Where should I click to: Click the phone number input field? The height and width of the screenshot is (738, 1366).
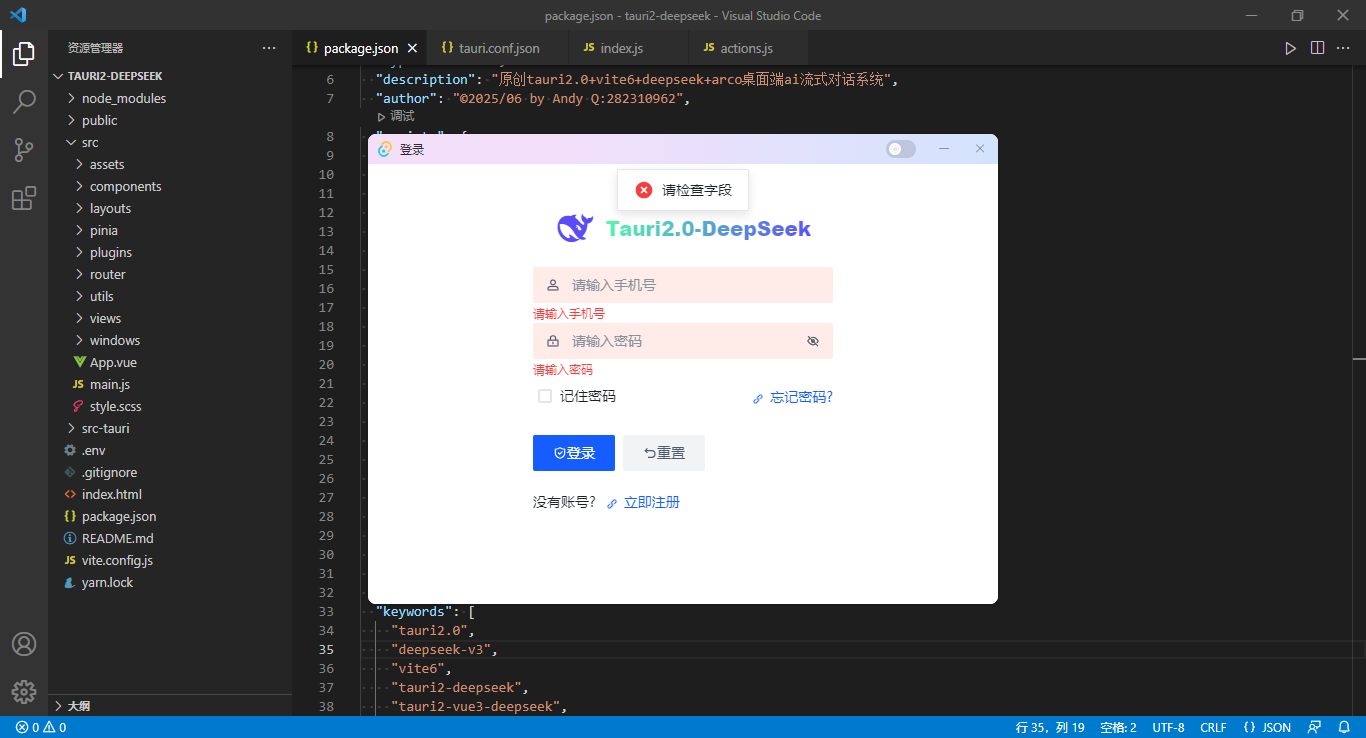click(x=683, y=285)
